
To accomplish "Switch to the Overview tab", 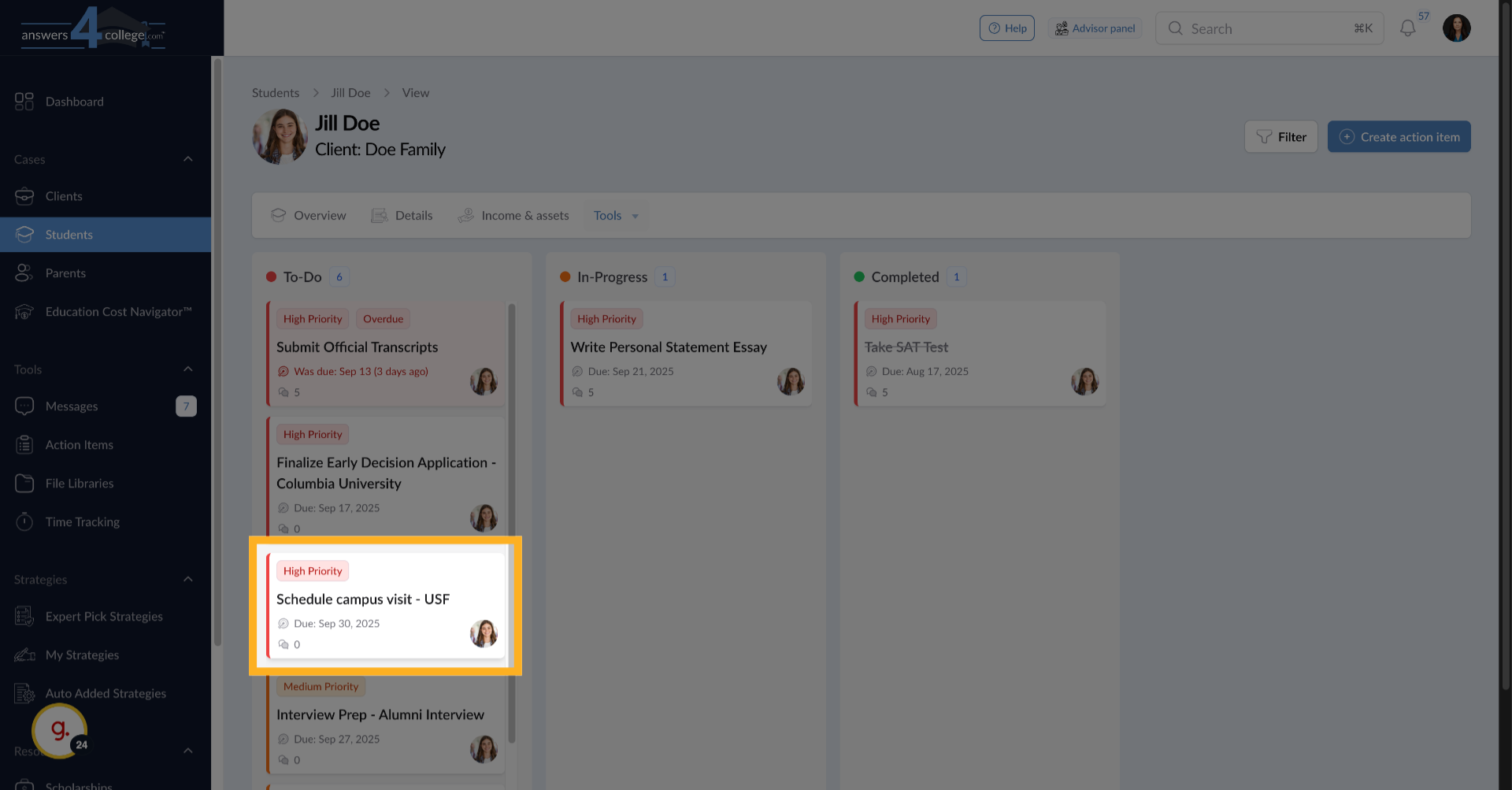I will pos(309,216).
